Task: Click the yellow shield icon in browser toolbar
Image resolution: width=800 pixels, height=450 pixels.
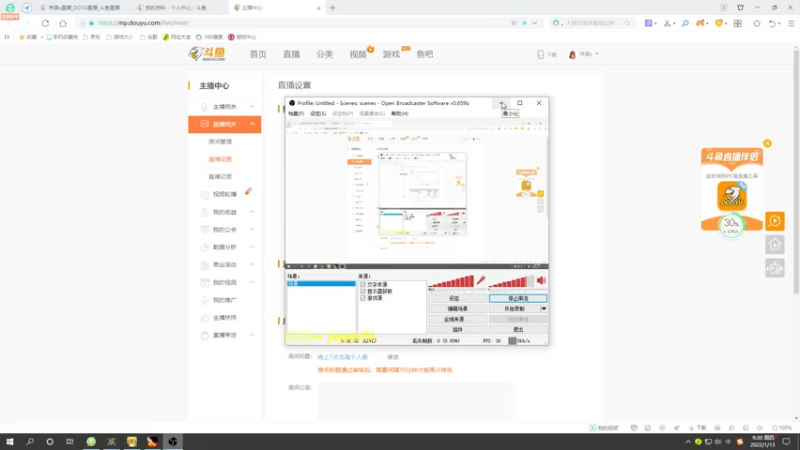Action: click(x=719, y=23)
